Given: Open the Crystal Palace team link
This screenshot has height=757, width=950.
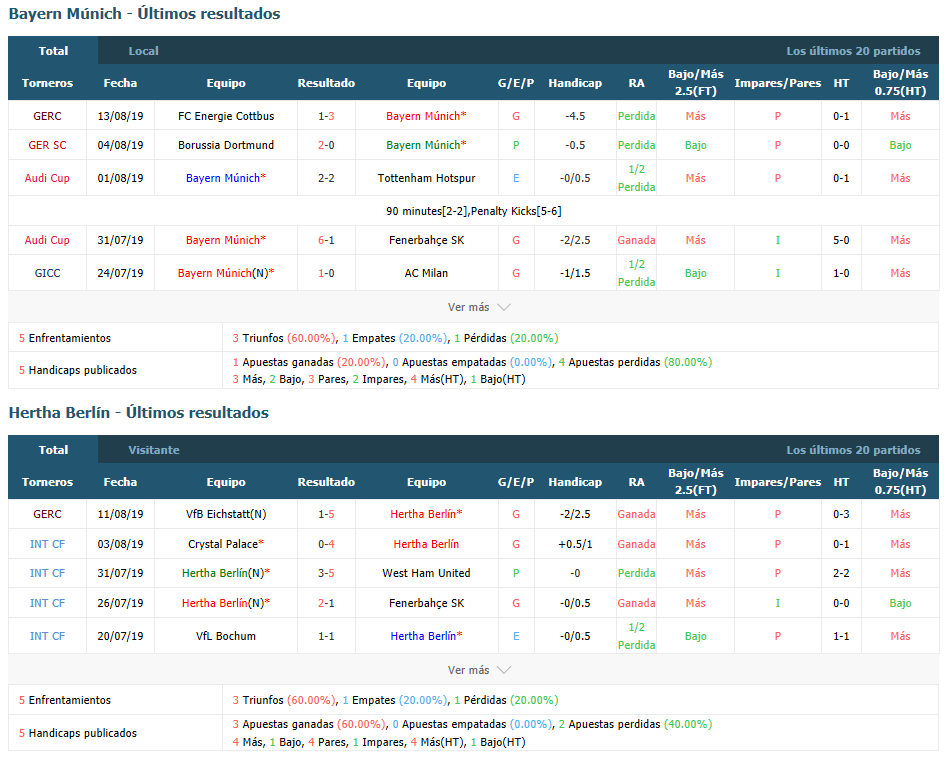Looking at the screenshot, I should 223,544.
